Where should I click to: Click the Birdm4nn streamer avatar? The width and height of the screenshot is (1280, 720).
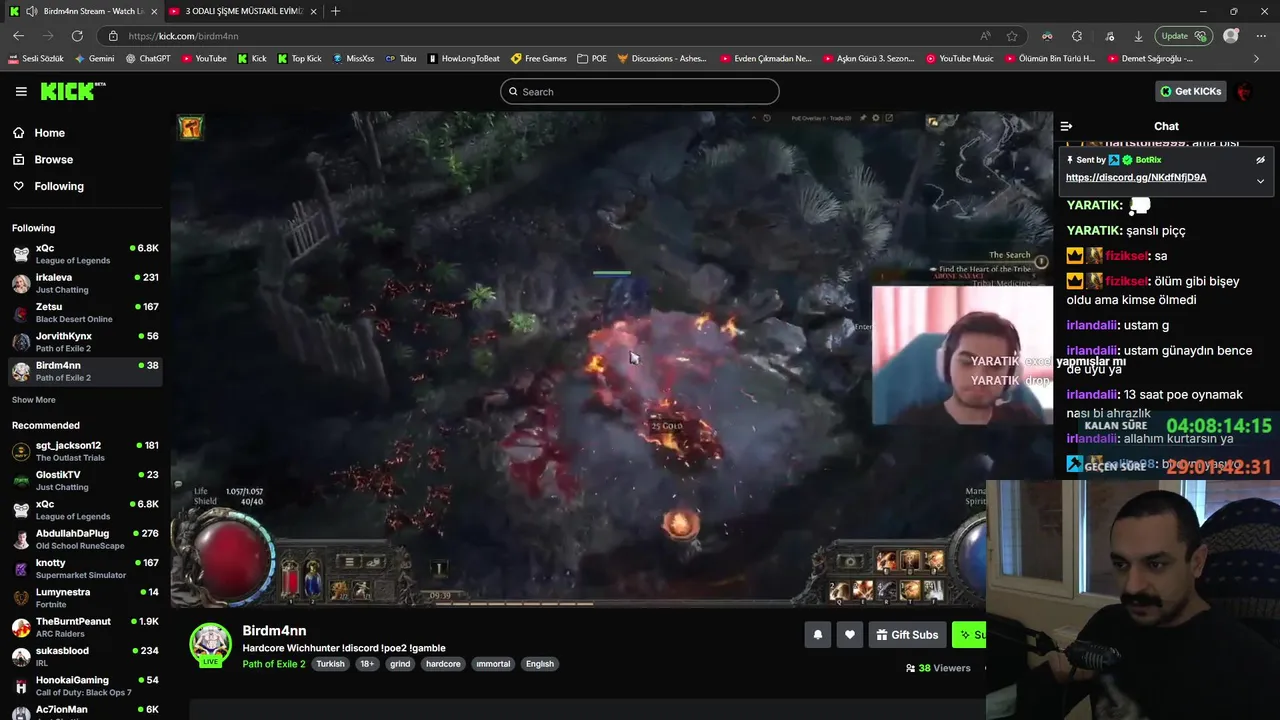pos(210,644)
